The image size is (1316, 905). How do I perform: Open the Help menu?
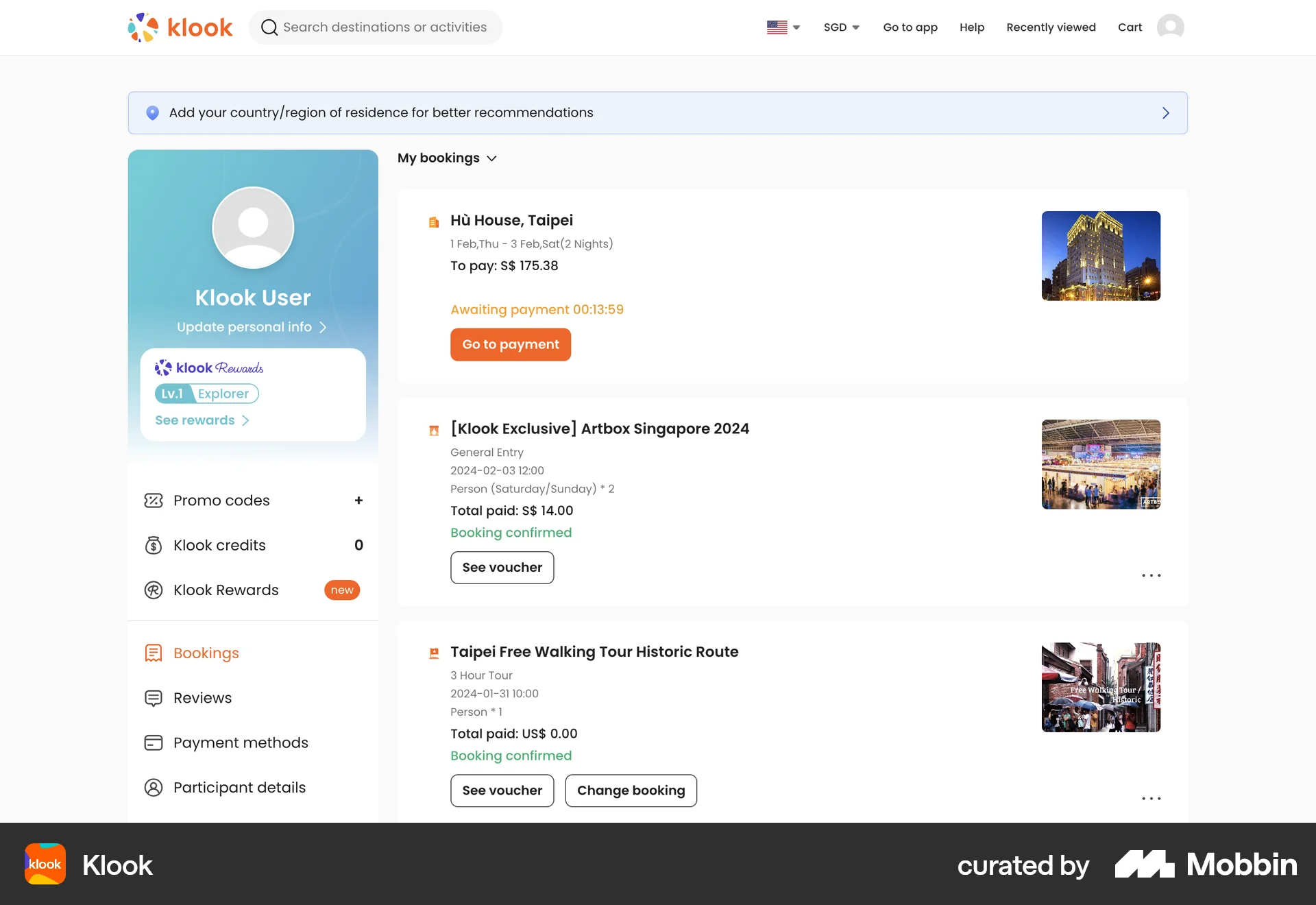(x=971, y=27)
